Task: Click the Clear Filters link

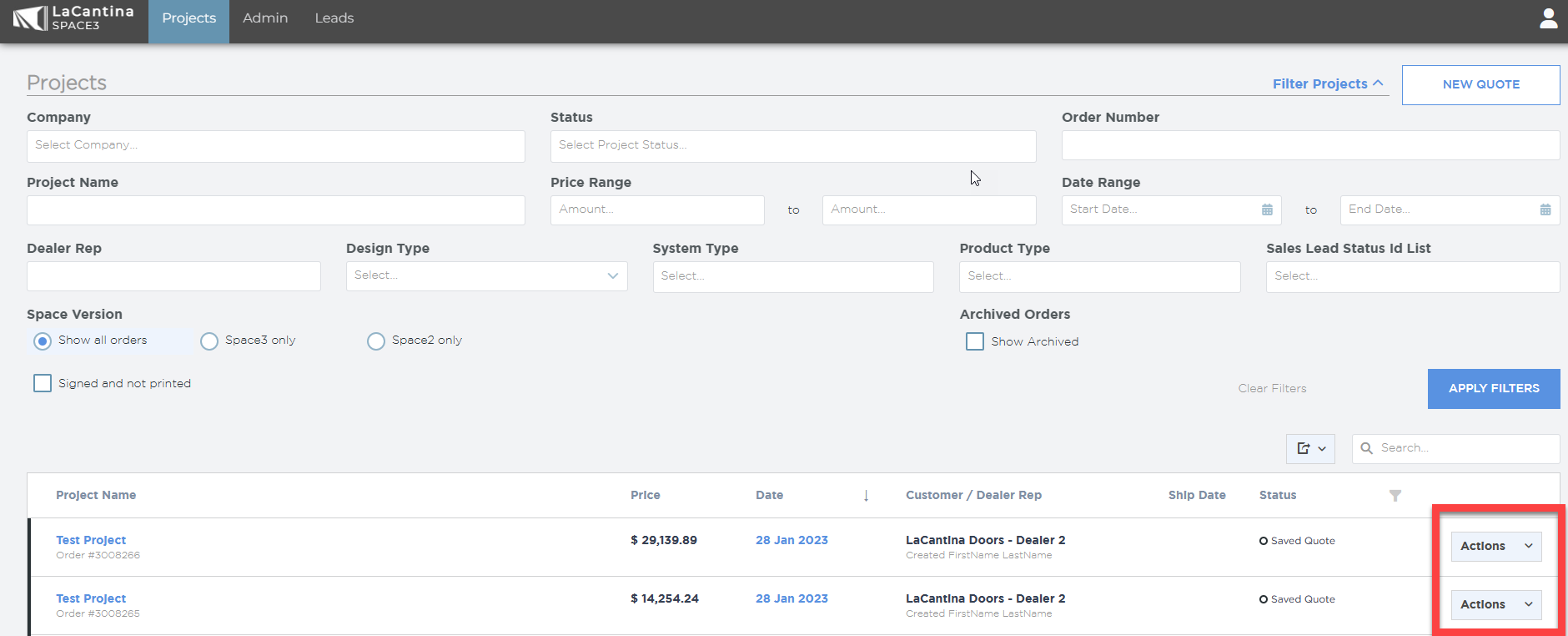Action: [x=1272, y=389]
